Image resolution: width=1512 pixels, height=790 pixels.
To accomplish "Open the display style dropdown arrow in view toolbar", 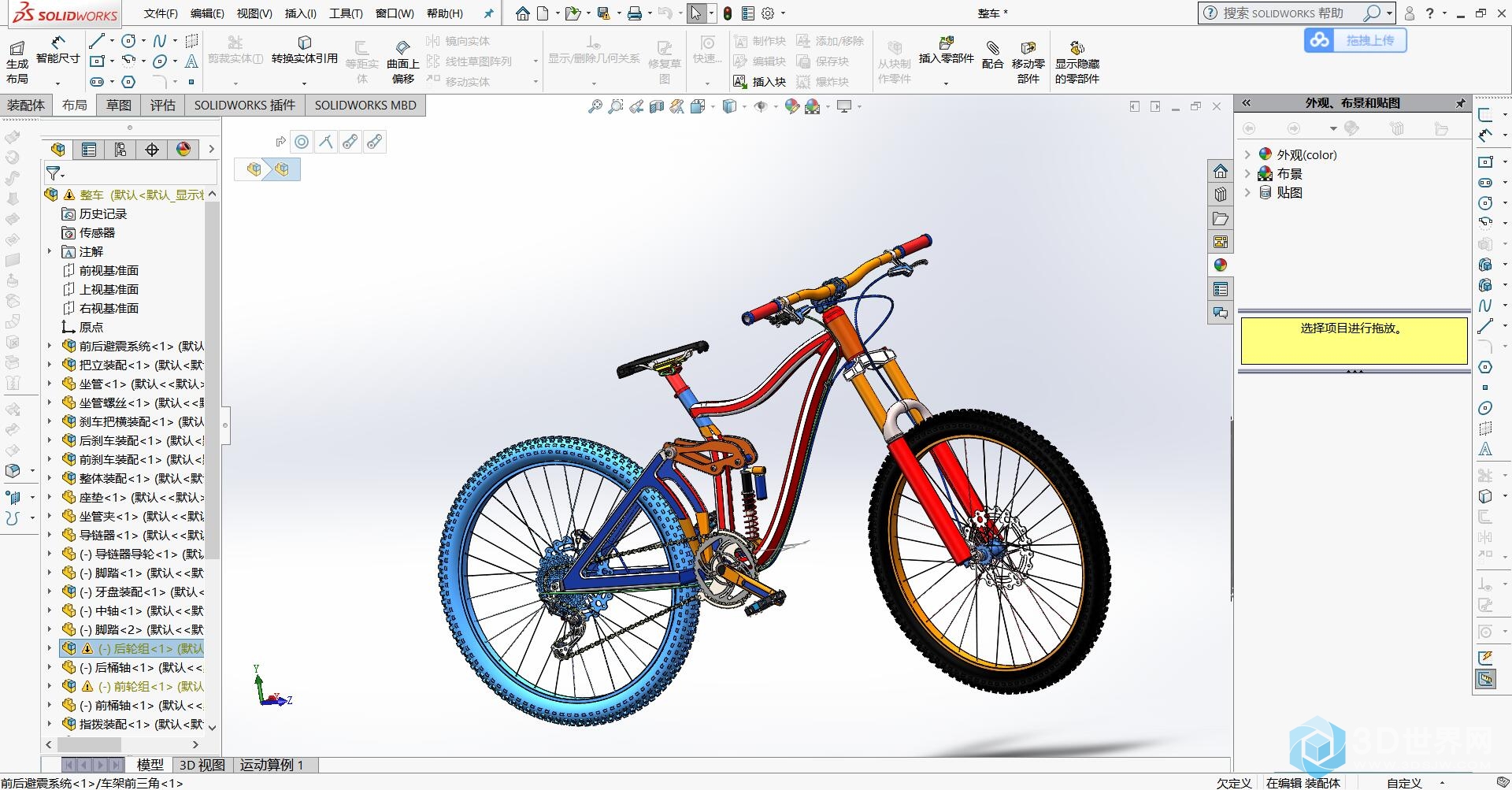I will point(745,106).
